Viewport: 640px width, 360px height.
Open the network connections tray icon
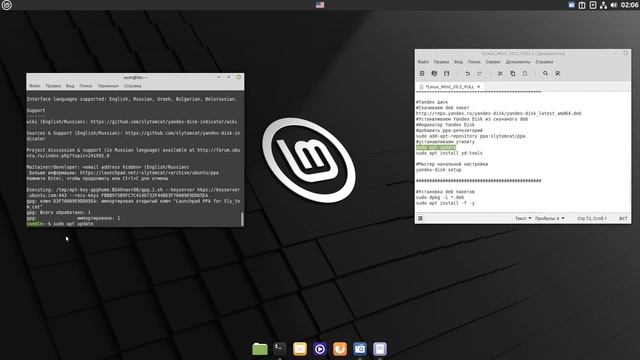point(603,5)
